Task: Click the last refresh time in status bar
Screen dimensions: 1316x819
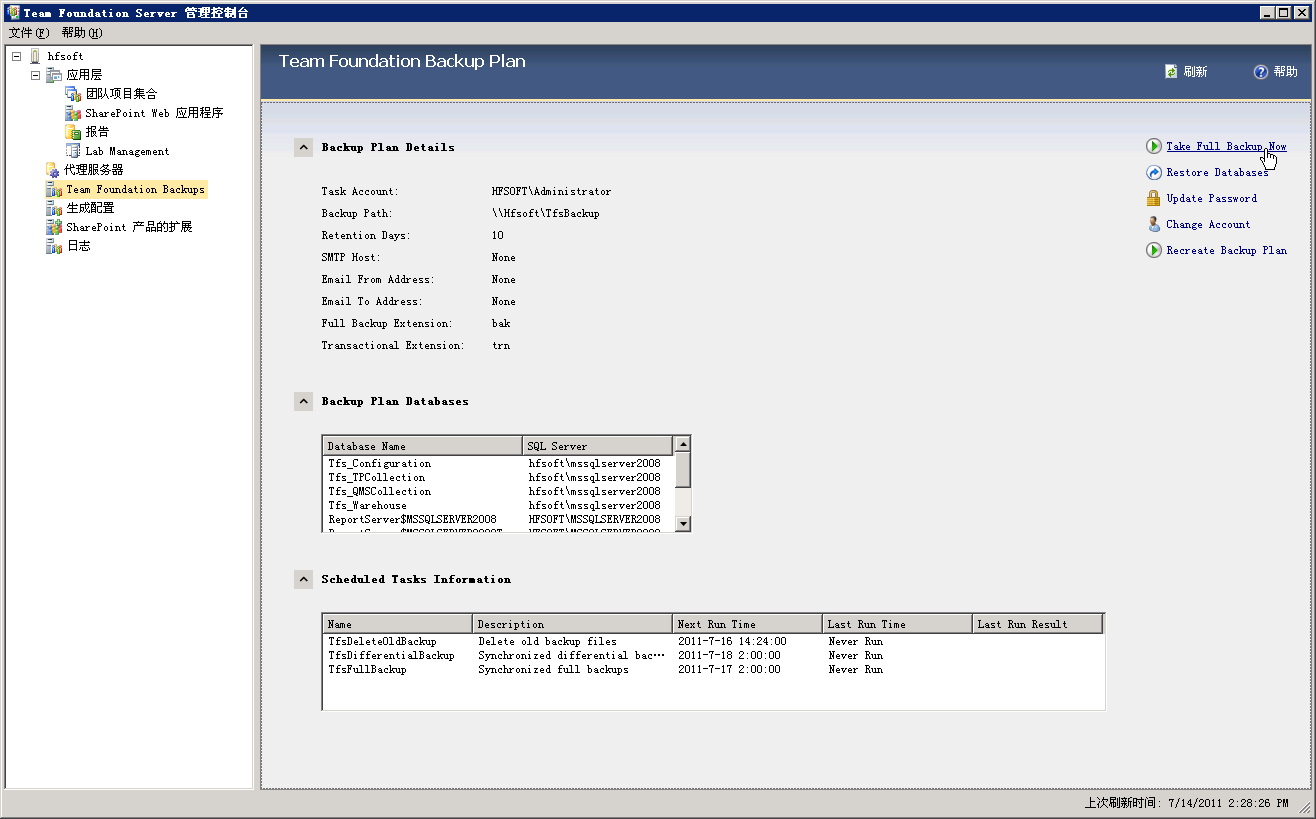Action: click(1186, 803)
